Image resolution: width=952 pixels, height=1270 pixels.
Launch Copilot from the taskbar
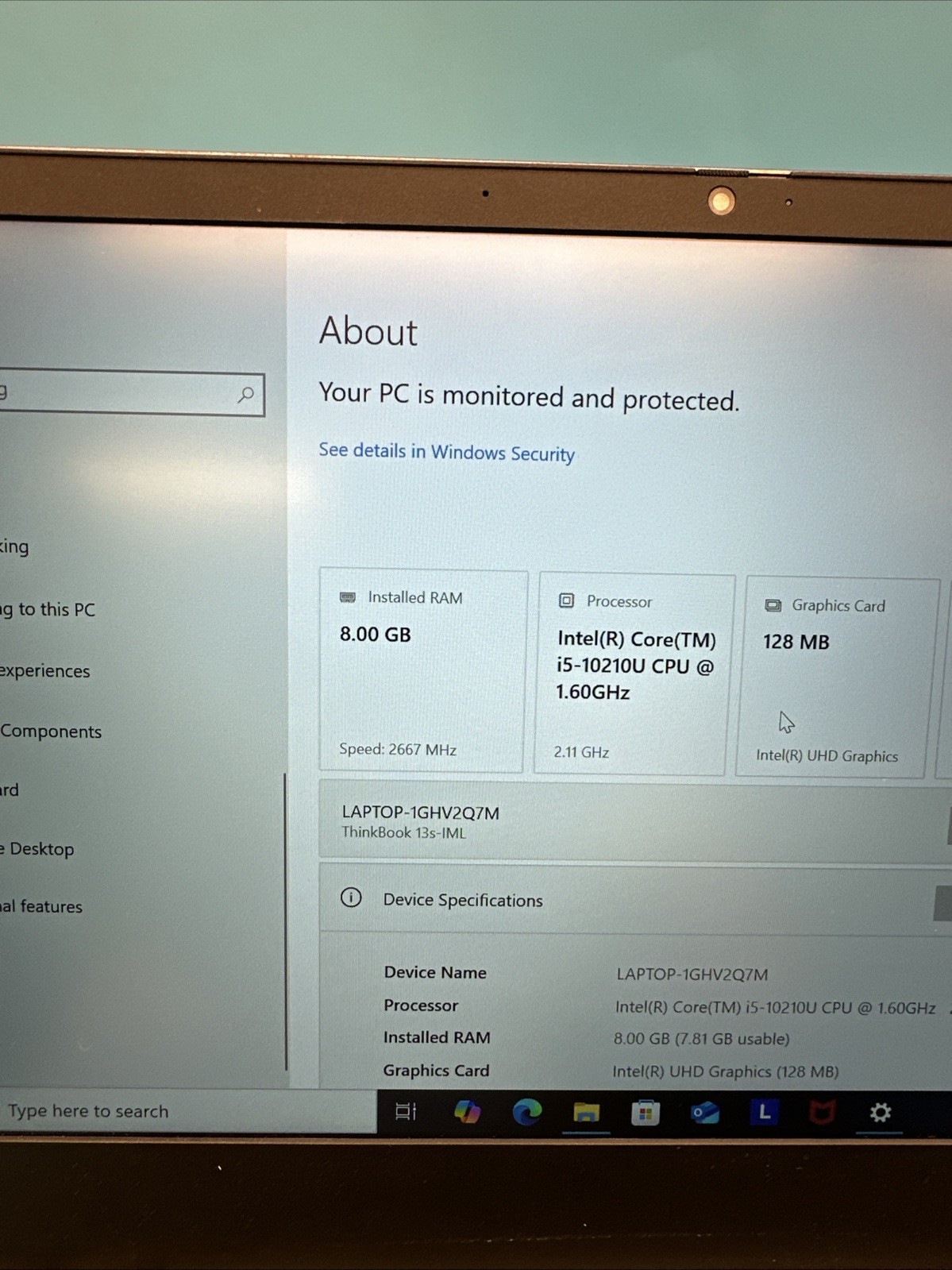(467, 1112)
